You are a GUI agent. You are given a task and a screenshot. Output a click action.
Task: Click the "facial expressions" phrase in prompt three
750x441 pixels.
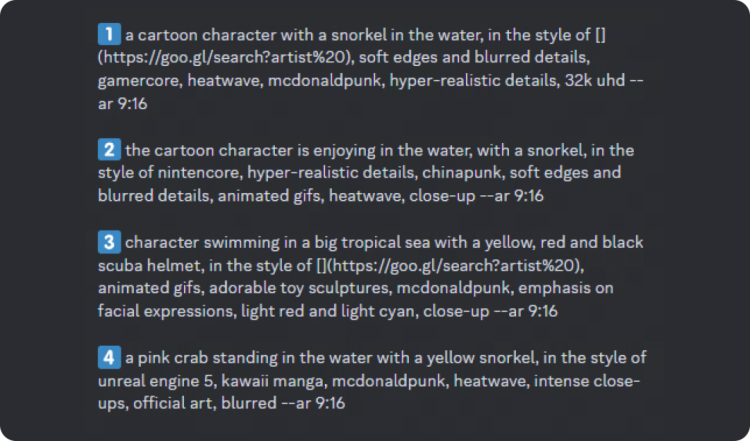(166, 311)
